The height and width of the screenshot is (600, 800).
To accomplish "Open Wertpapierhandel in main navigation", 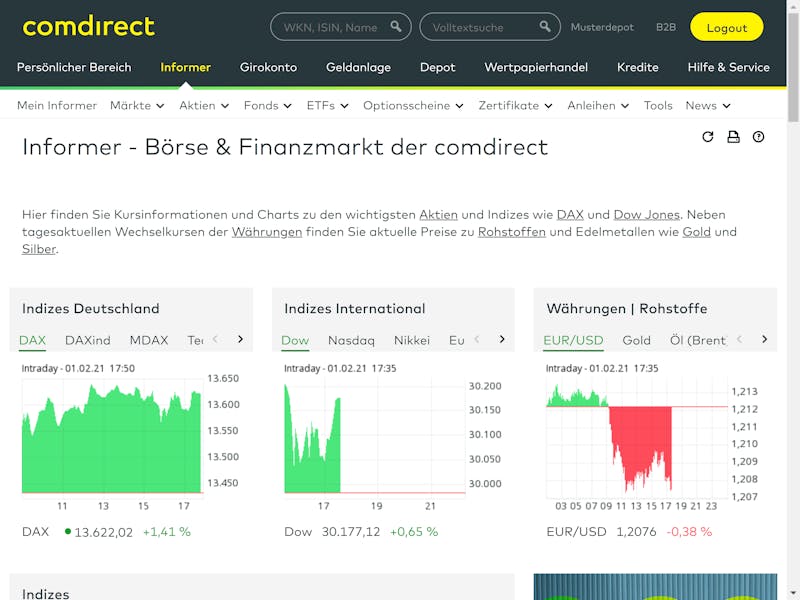I will click(x=536, y=67).
